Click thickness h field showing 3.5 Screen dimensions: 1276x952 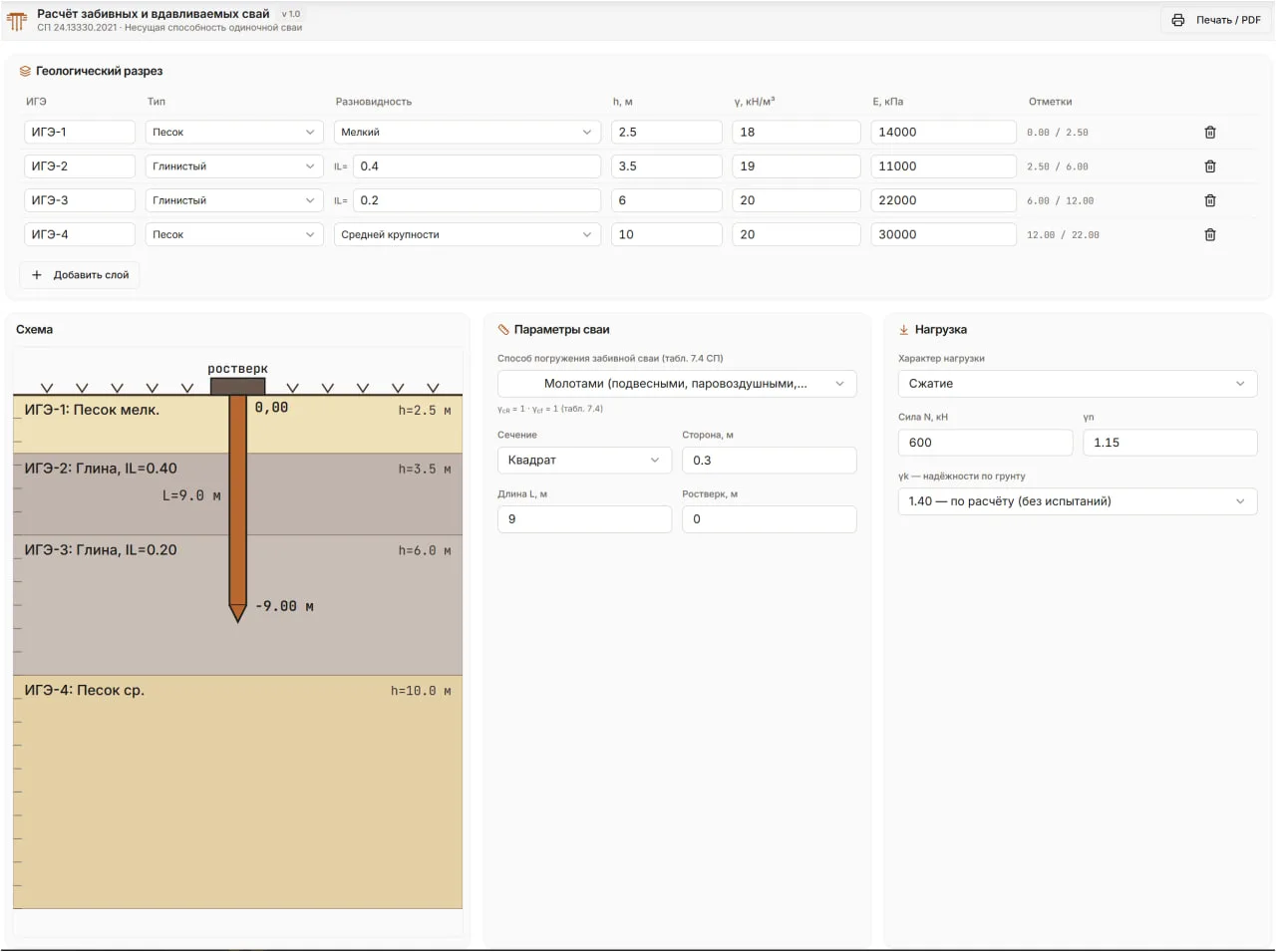pos(667,166)
